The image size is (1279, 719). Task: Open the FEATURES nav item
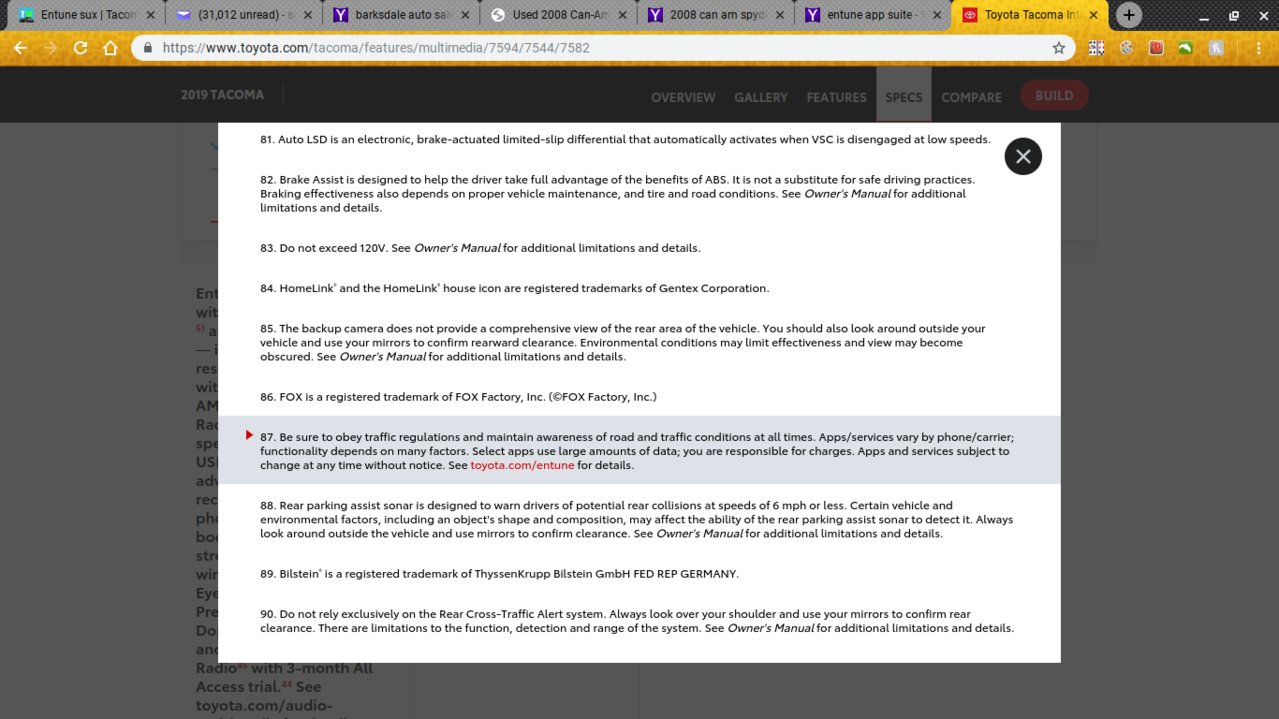[x=836, y=97]
